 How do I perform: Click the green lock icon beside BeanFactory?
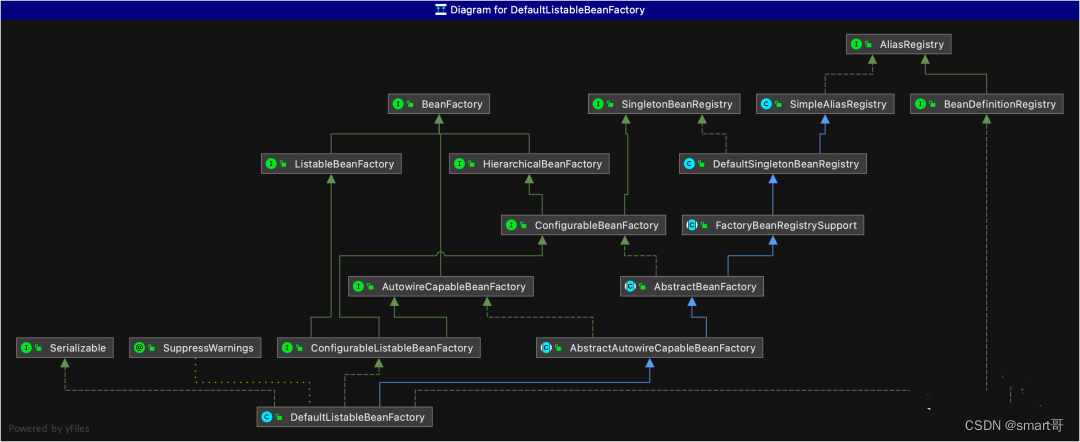point(410,105)
